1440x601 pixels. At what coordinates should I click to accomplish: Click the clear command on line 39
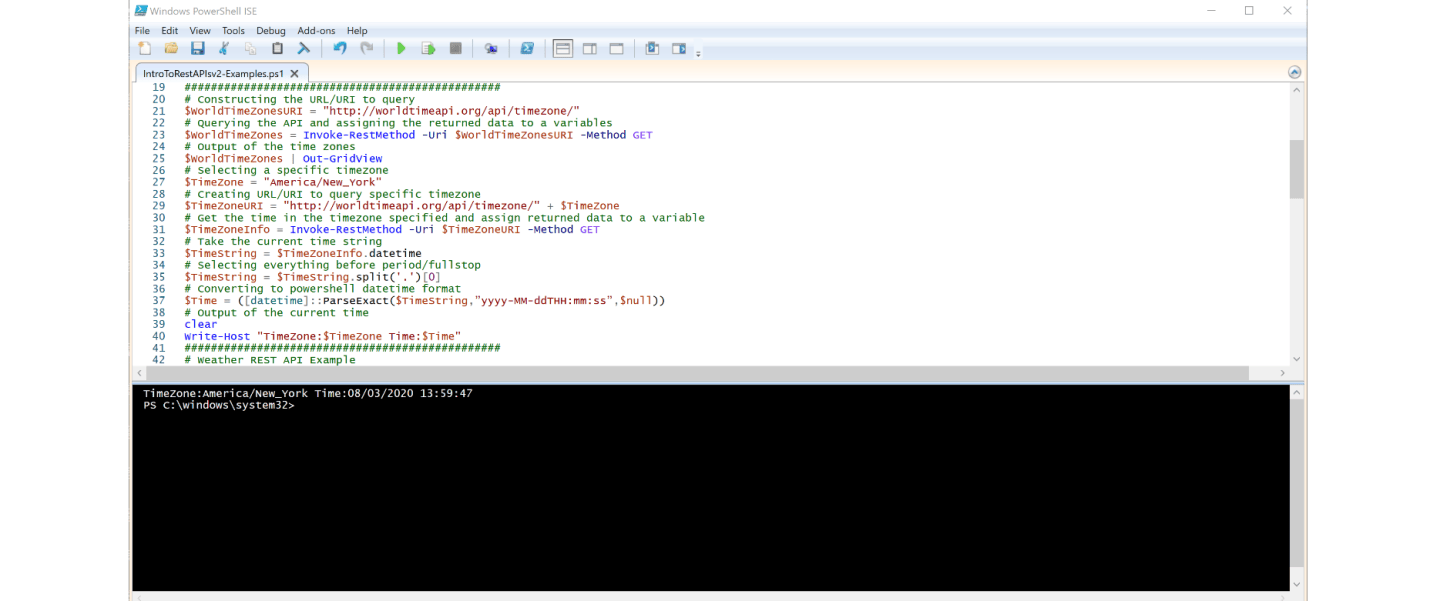(200, 324)
